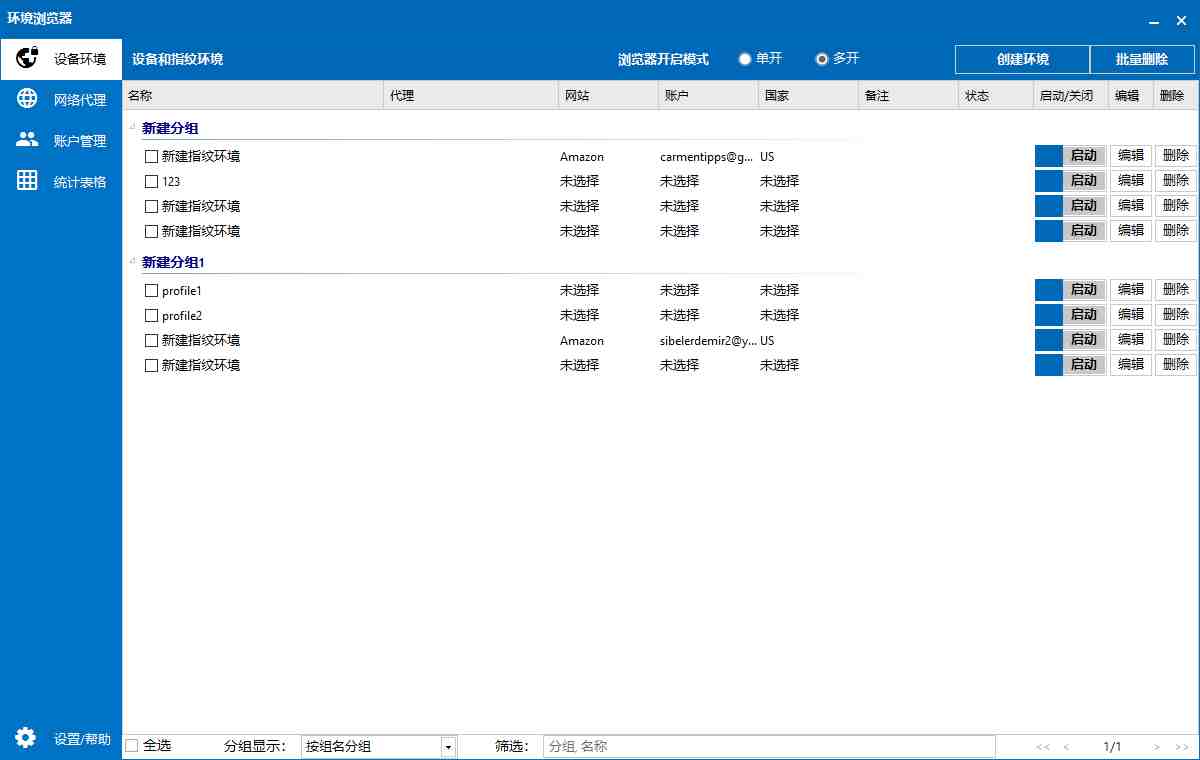Click the 代理 column header
The width and height of the screenshot is (1200, 760).
click(x=471, y=96)
